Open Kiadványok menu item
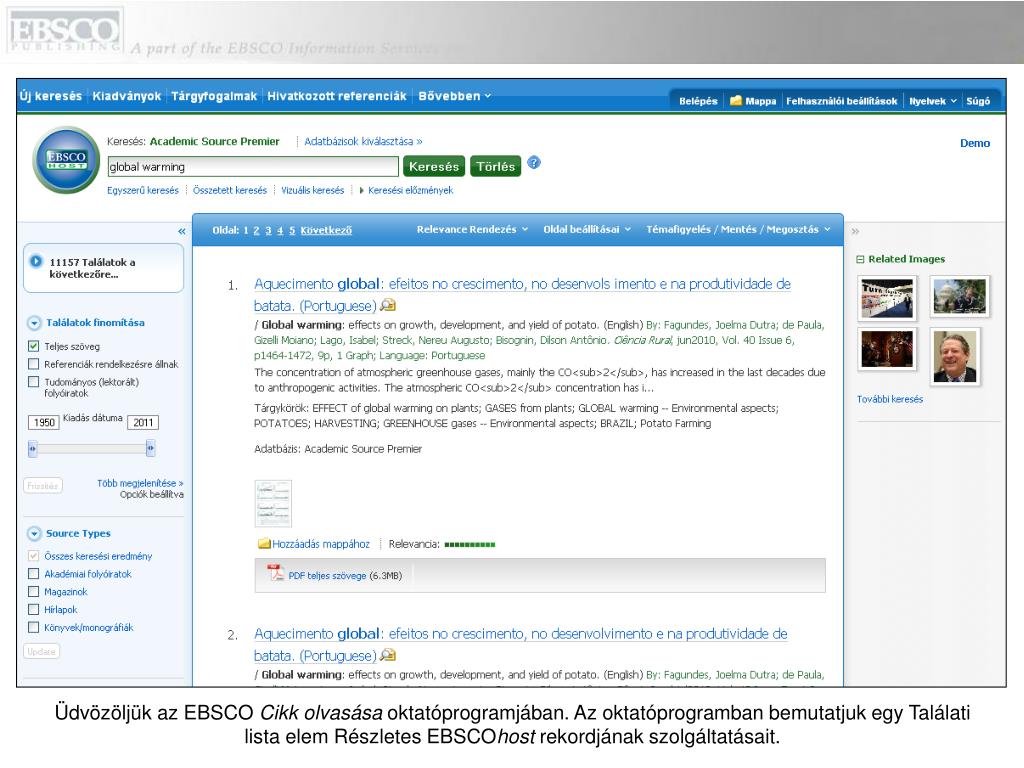 [x=127, y=96]
